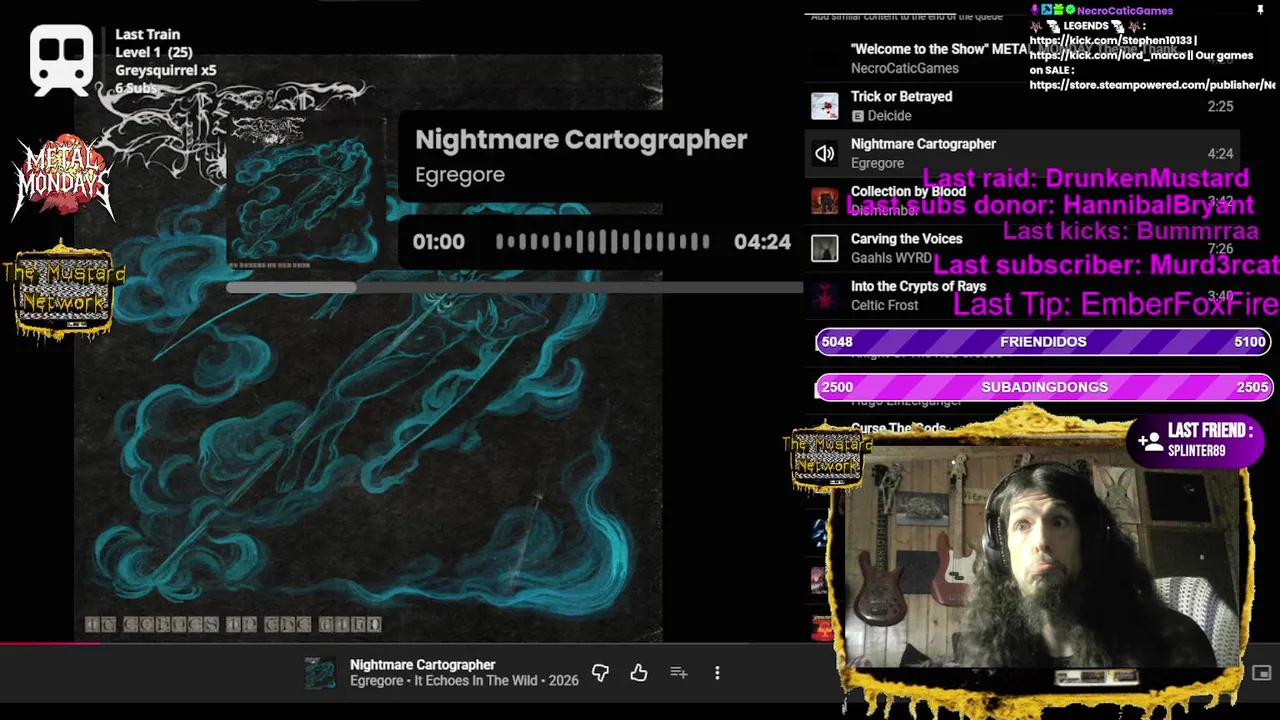The image size is (1280, 720).
Task: Open the three-dot more actions menu
Action: [717, 673]
